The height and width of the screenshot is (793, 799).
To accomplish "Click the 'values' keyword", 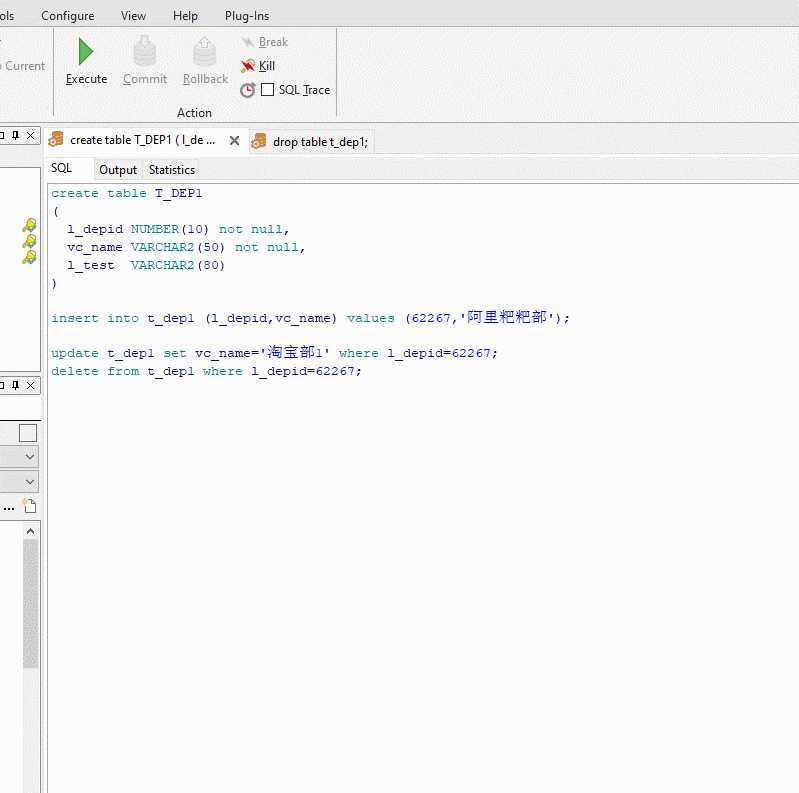I will tap(370, 318).
